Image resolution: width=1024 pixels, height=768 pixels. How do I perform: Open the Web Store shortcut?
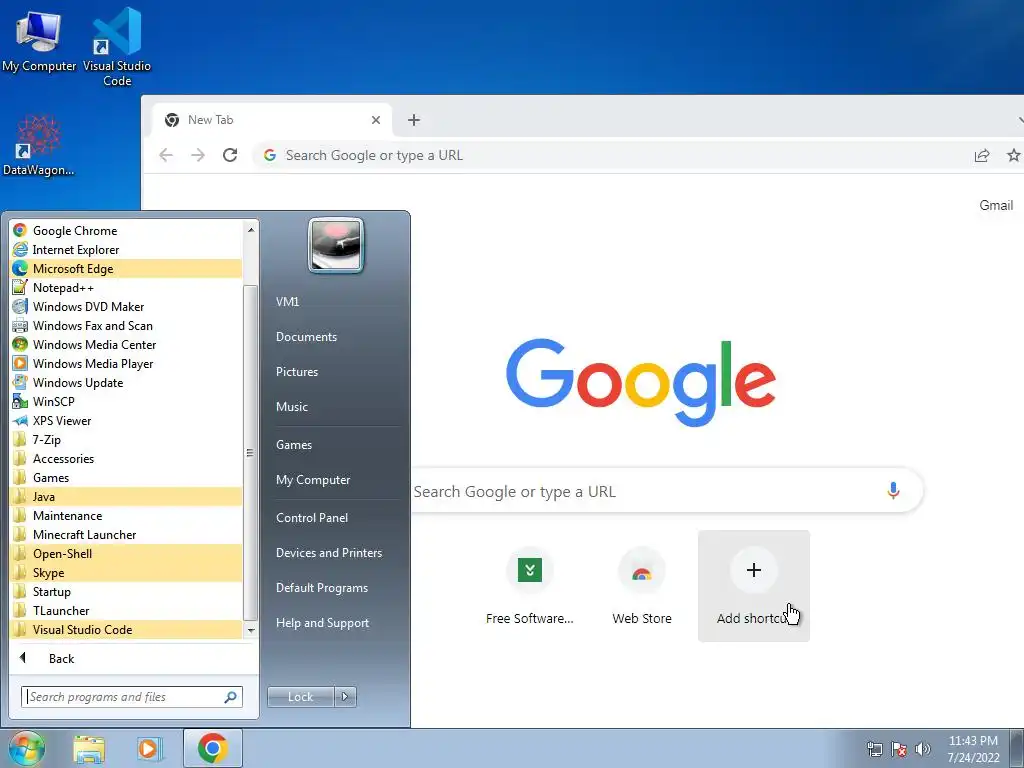642,586
